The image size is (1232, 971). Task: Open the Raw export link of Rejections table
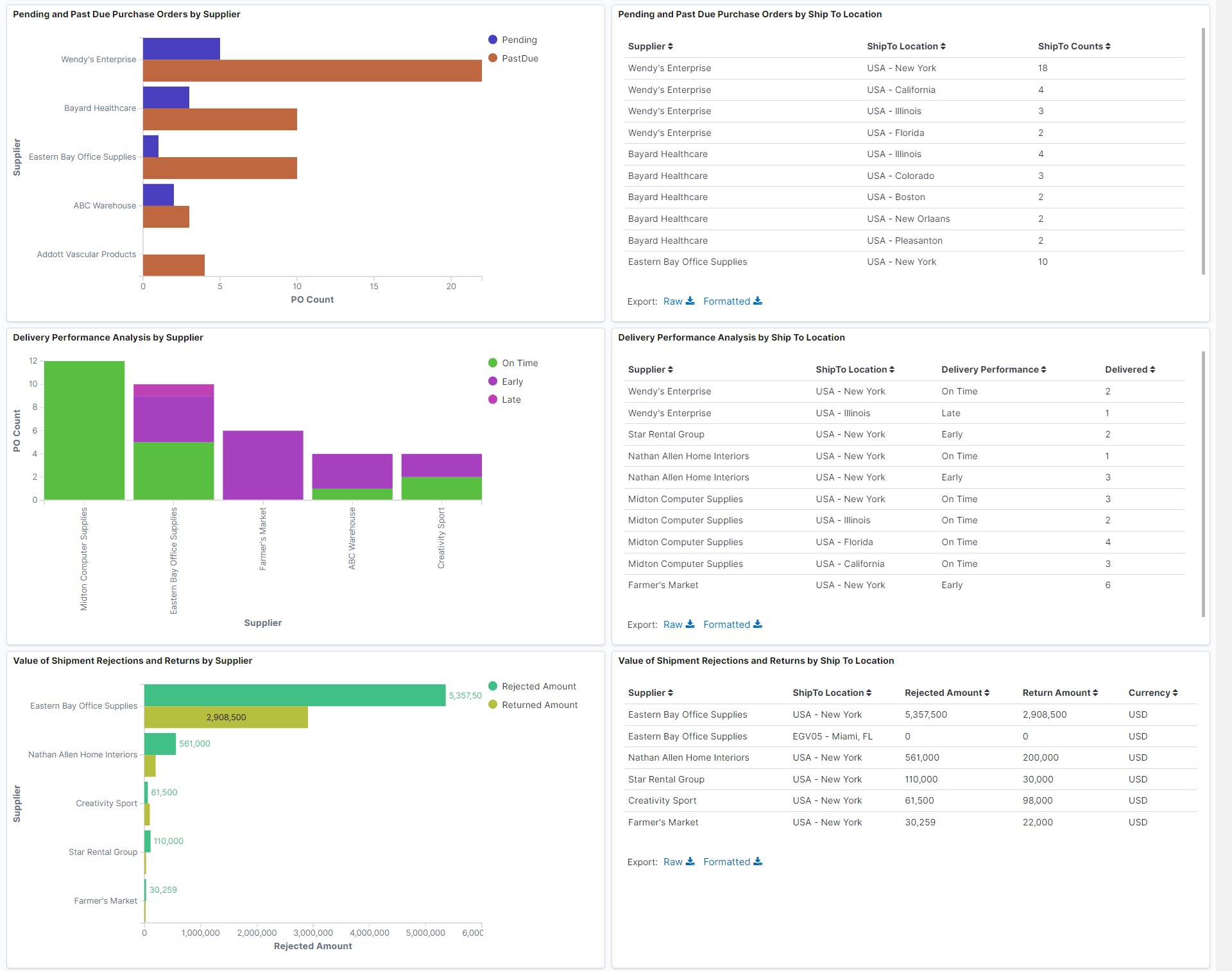point(673,861)
